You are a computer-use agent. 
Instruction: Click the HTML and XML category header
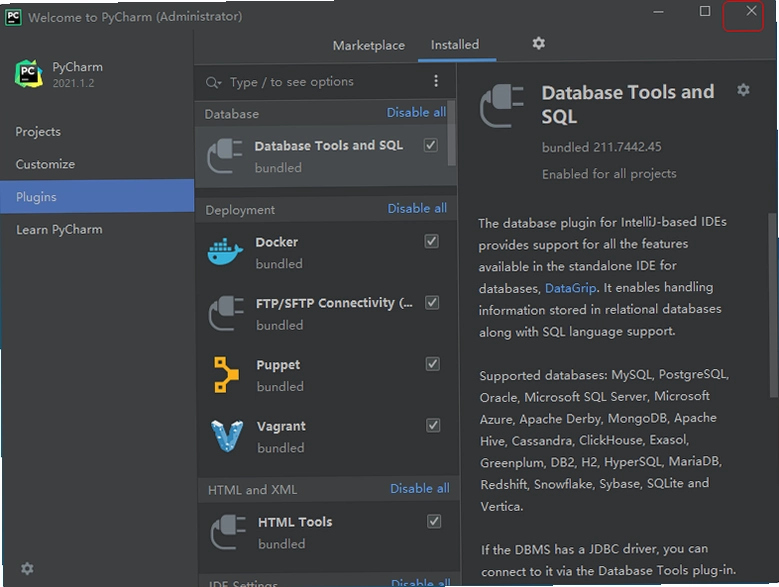coord(252,490)
